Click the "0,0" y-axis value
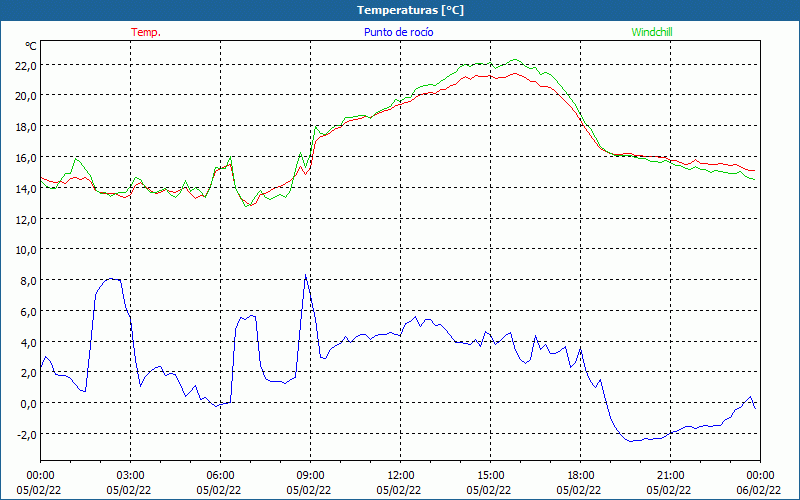The width and height of the screenshot is (800, 500). tap(28, 404)
